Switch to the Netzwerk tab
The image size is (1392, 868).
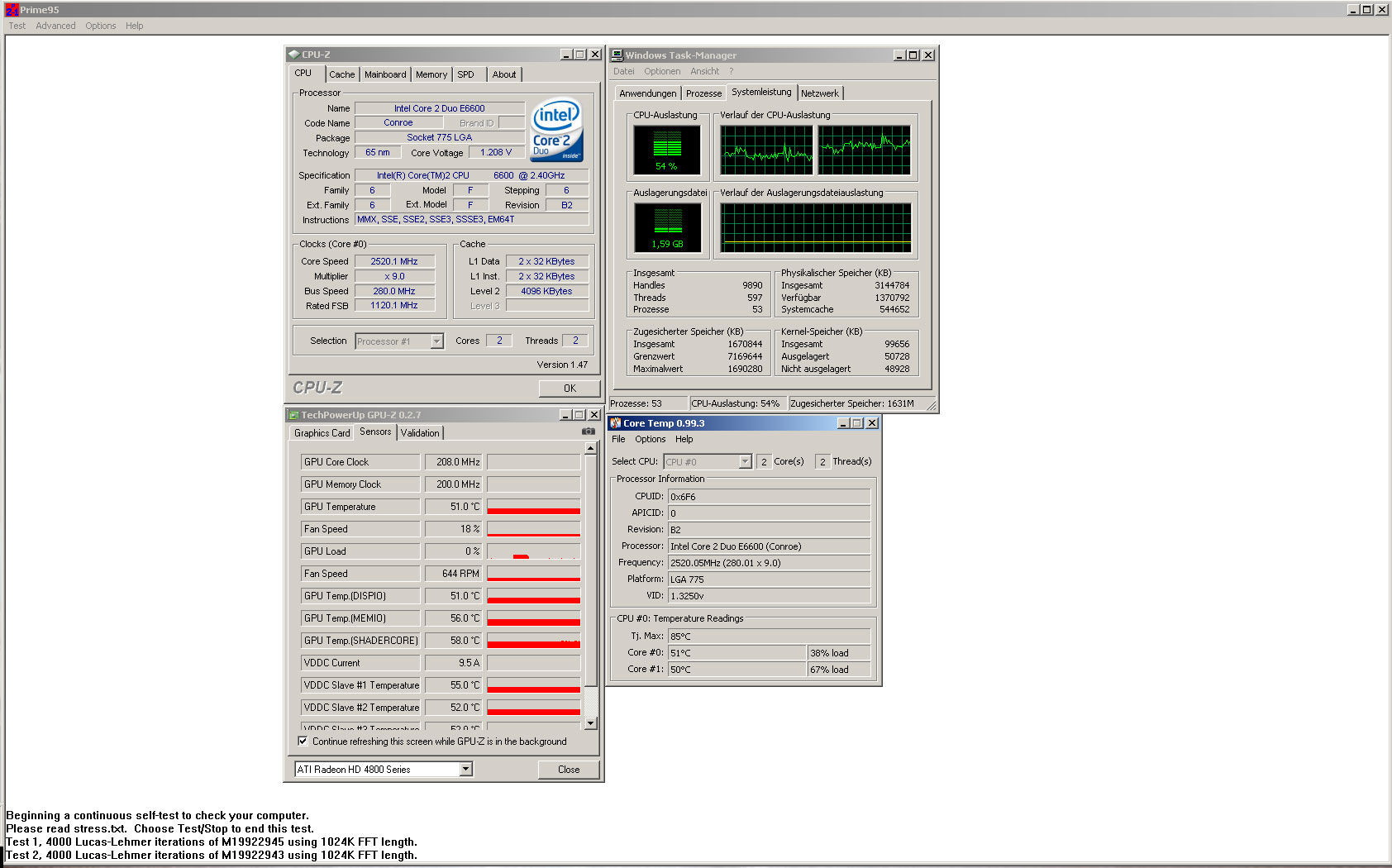[x=820, y=93]
